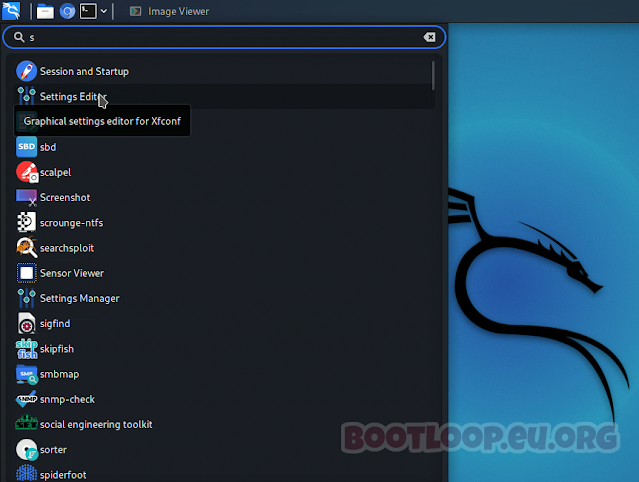Screen dimensions: 639x482
Task: Click the skipfish logo icon
Action: coord(26,349)
